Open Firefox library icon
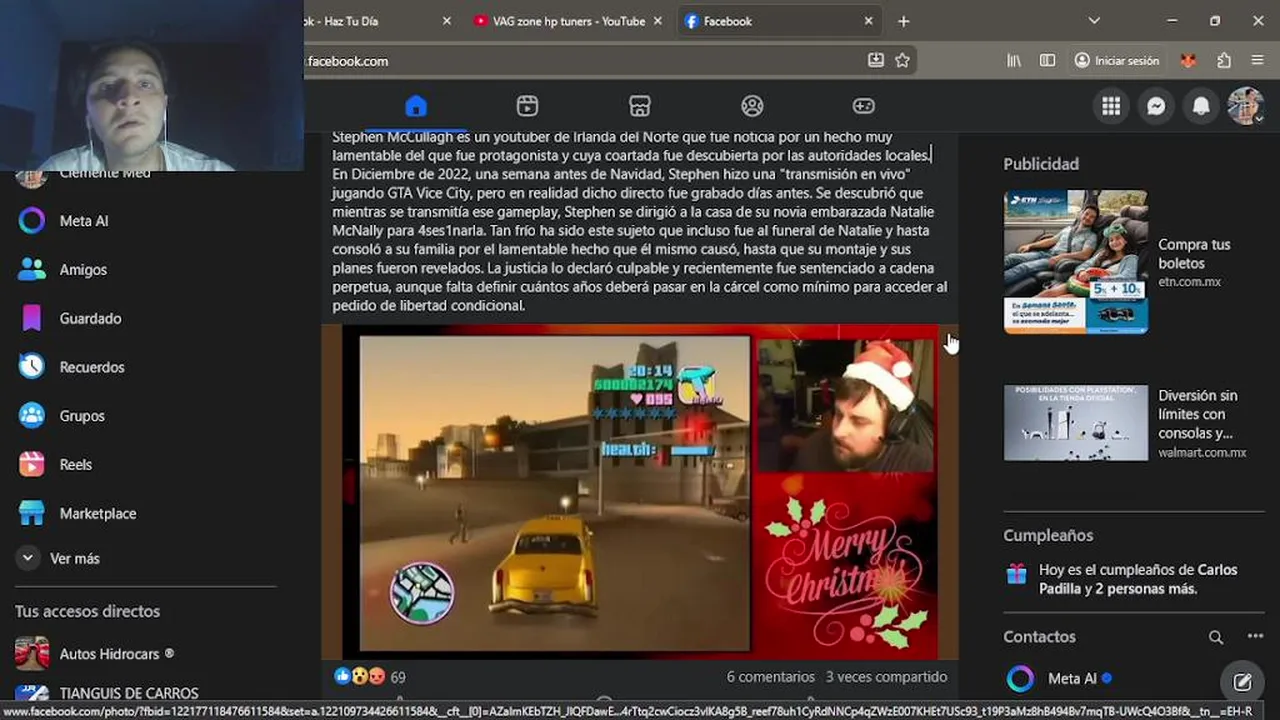 (x=1014, y=61)
